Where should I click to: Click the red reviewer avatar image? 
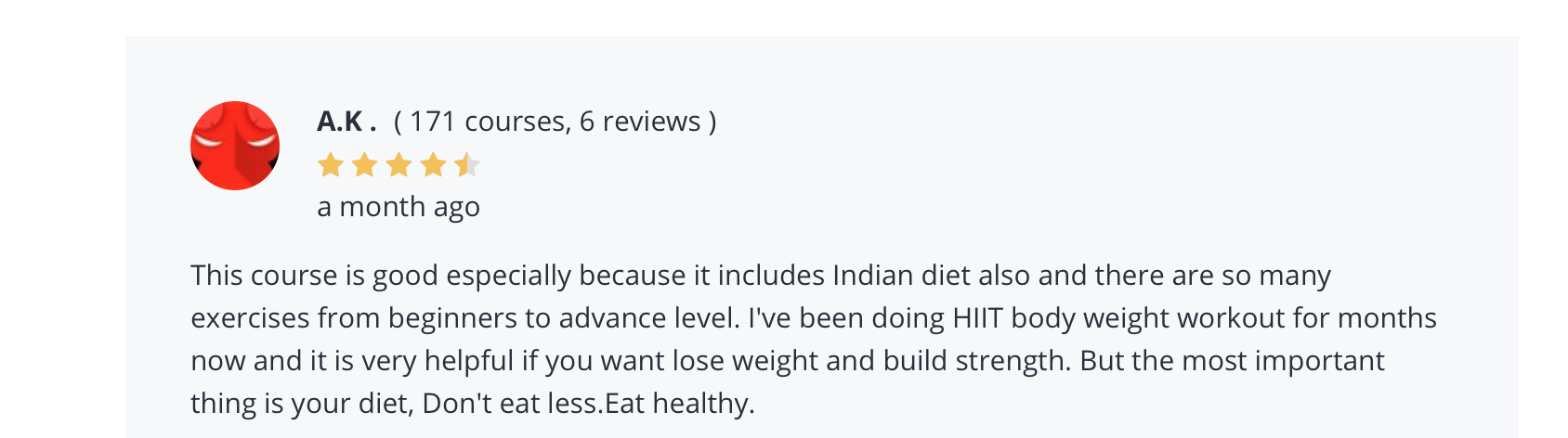(x=235, y=146)
